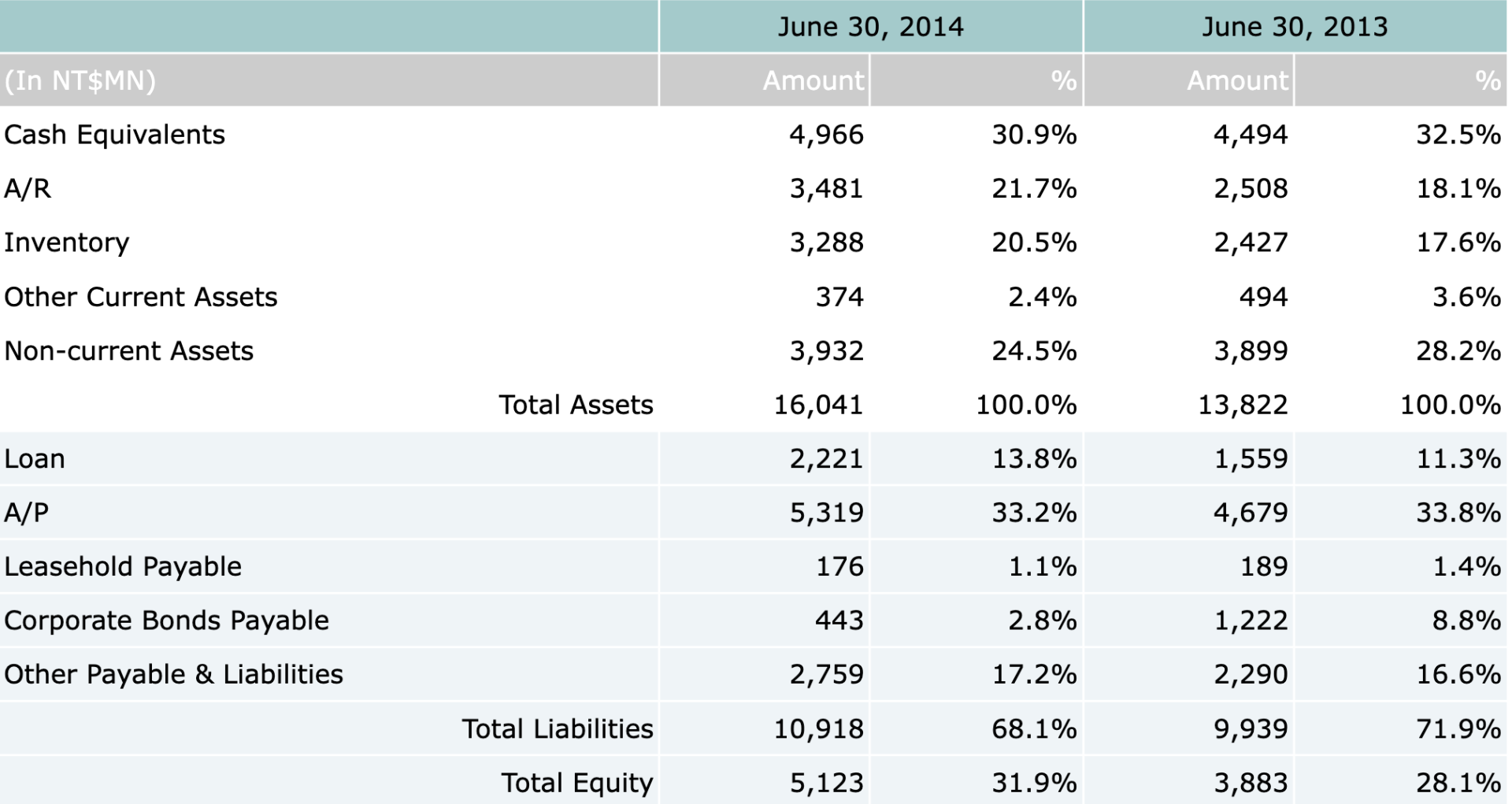Select the A/R row label
The height and width of the screenshot is (804, 1512).
pyautogui.click(x=28, y=189)
